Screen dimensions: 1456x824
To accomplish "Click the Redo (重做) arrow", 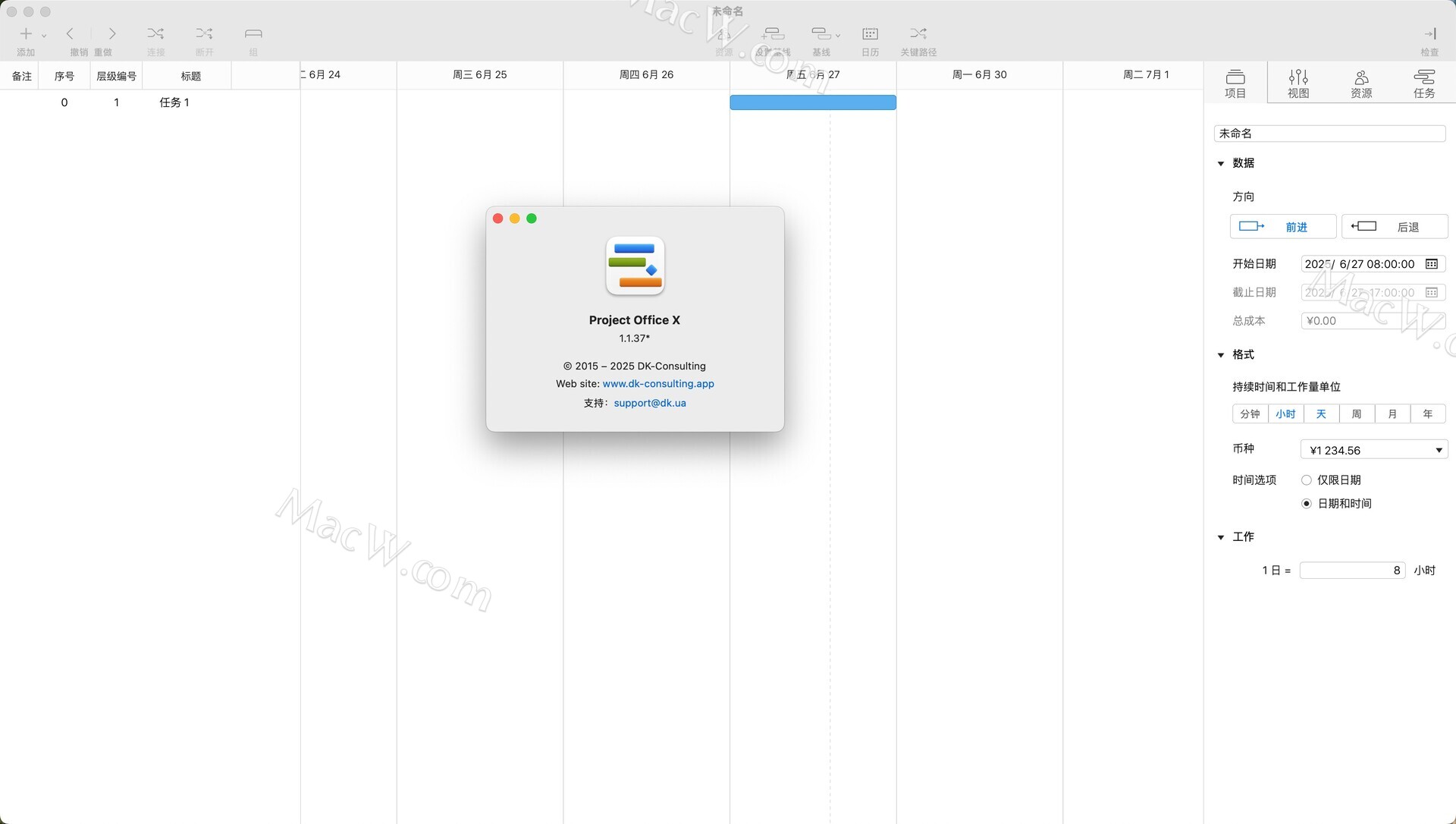I will pyautogui.click(x=112, y=34).
